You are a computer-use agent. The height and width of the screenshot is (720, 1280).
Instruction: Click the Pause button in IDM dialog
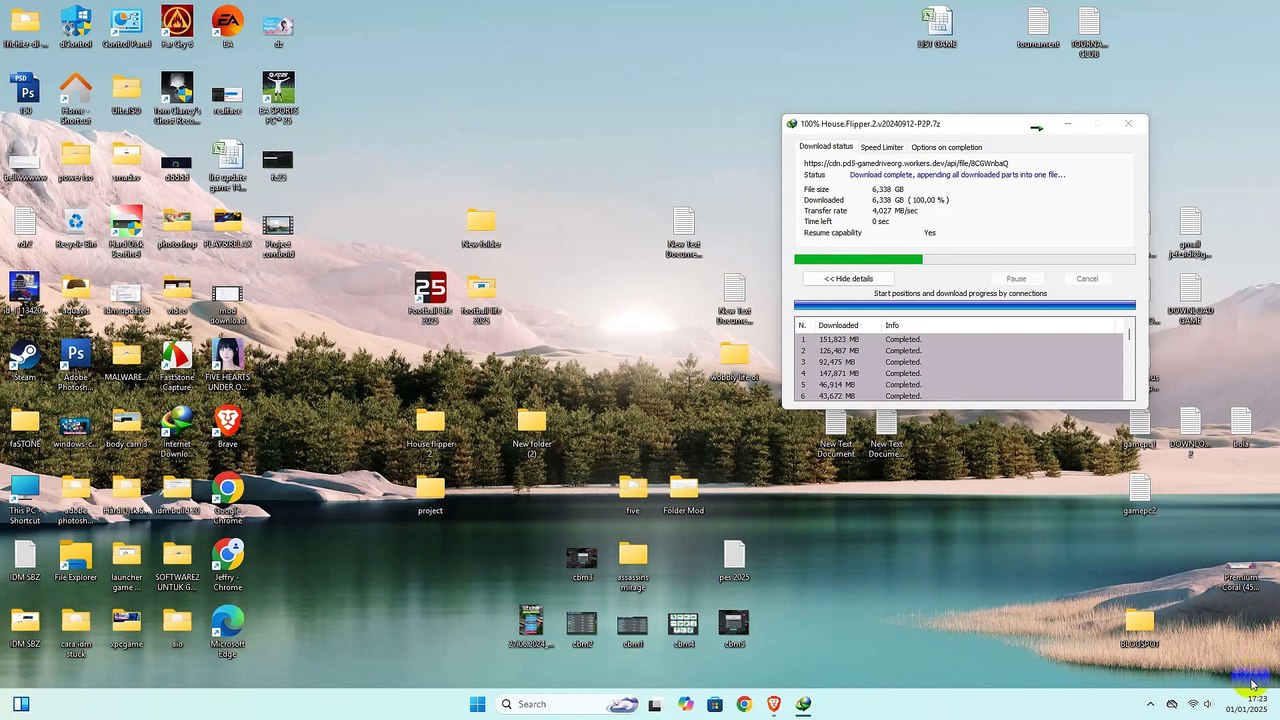tap(1016, 279)
